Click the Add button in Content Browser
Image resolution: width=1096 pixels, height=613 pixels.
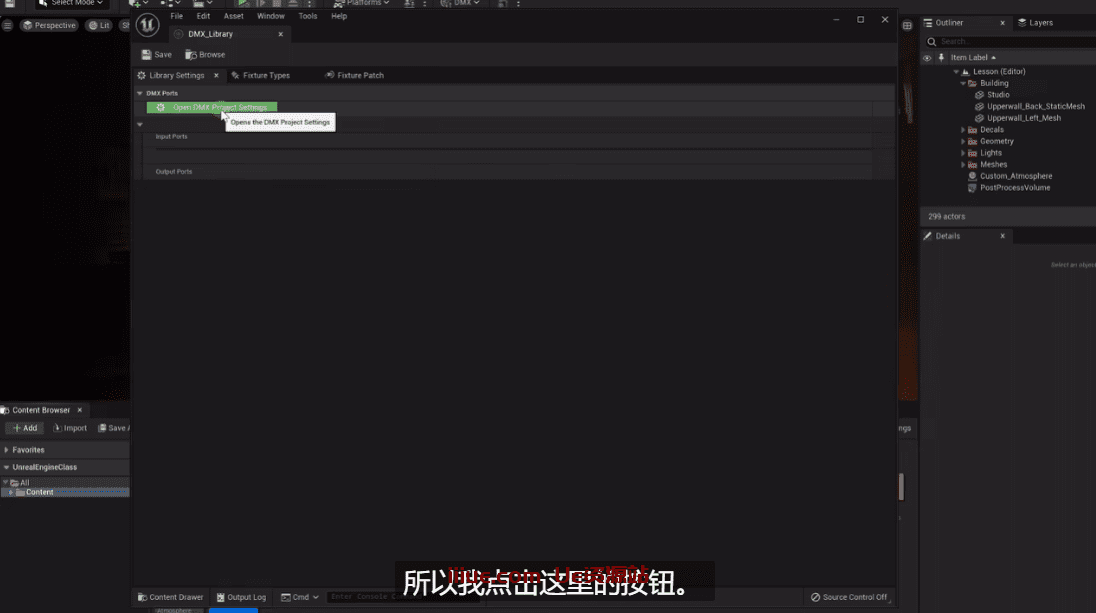click(x=24, y=428)
